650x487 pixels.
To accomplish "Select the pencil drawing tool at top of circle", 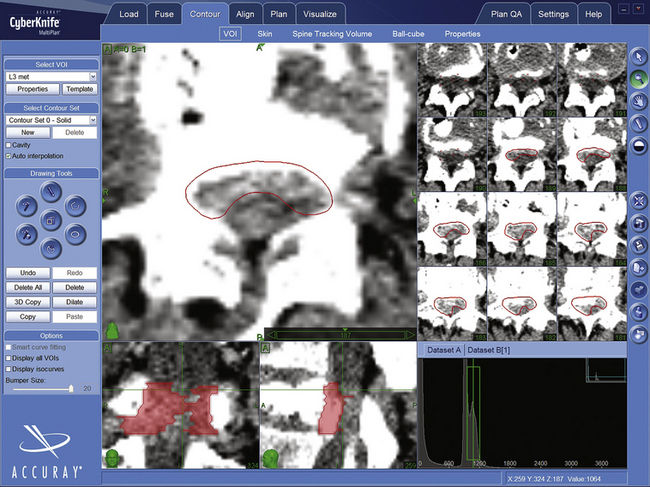I will pyautogui.click(x=50, y=189).
